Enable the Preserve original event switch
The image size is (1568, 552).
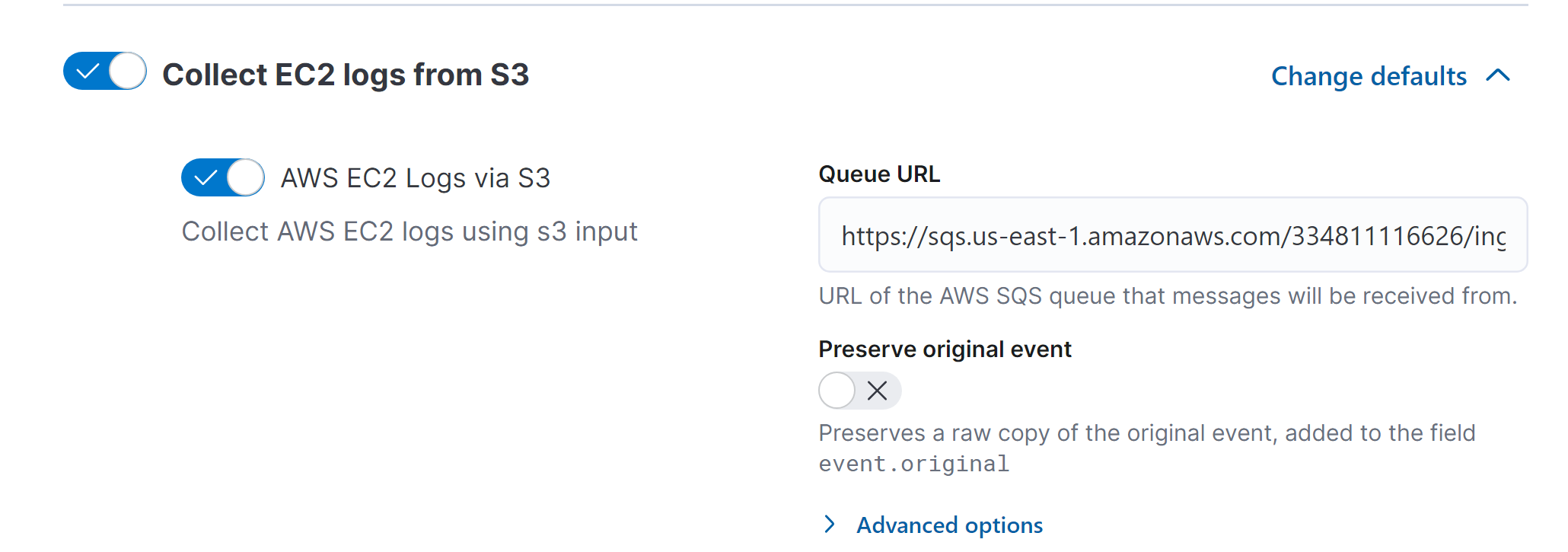[859, 391]
